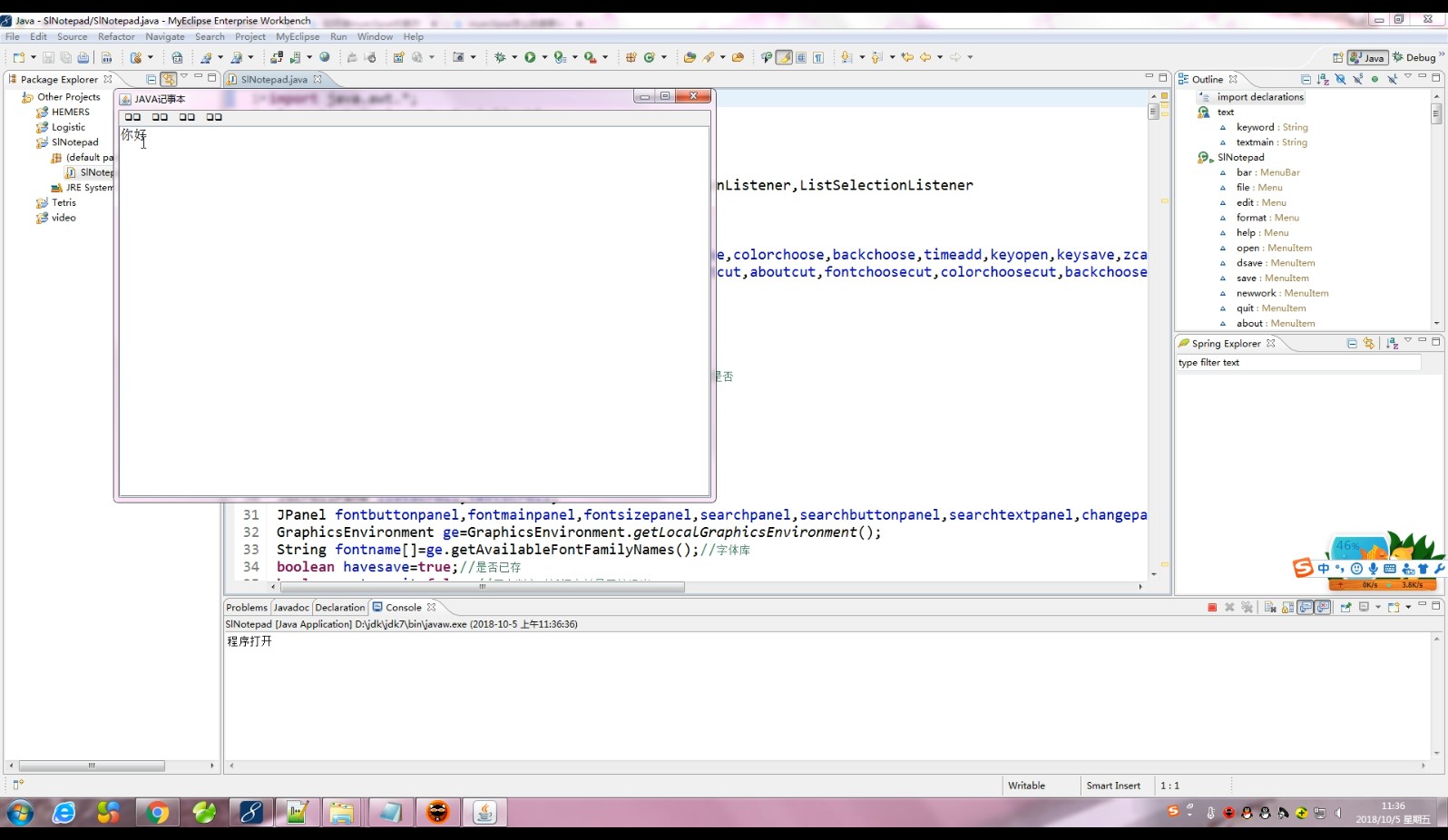Viewport: 1448px width, 840px height.
Task: Switch to the Declaration tab
Action: point(339,607)
